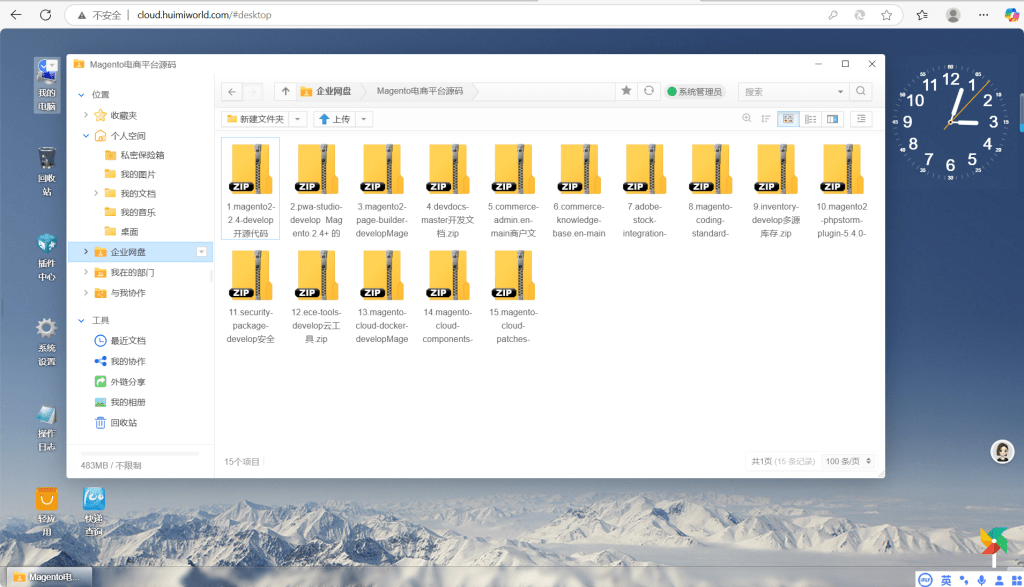The width and height of the screenshot is (1024, 587).
Task: Open dropdown arrow next to 新建文件夹
Action: (297, 119)
